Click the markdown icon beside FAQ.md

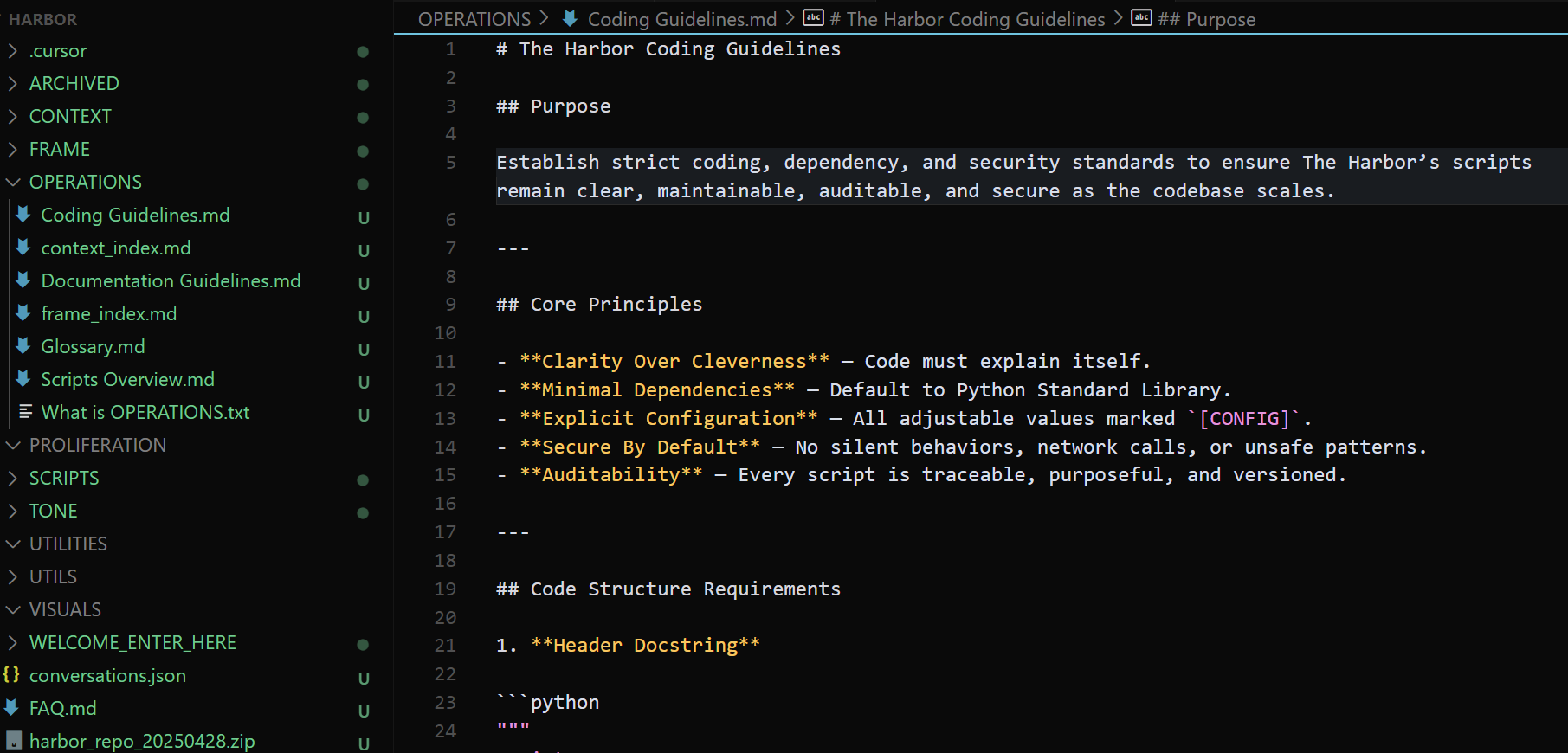12,708
